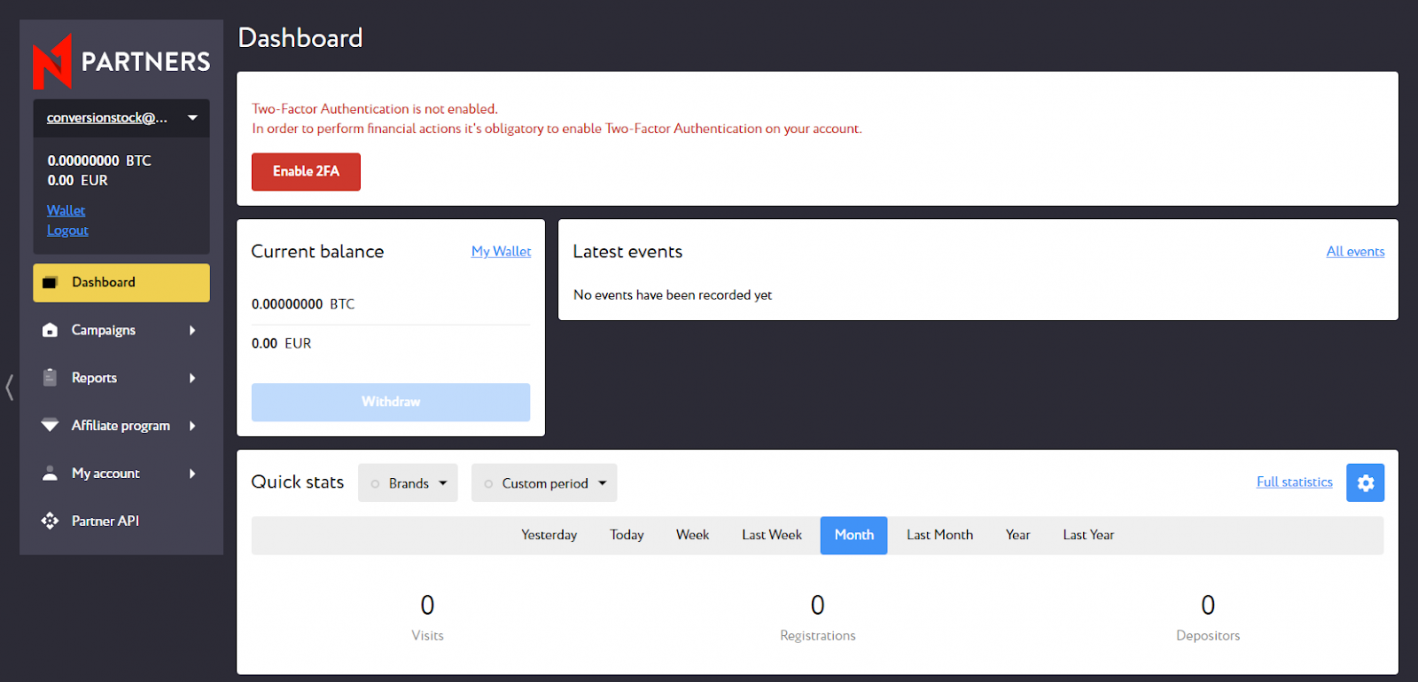The height and width of the screenshot is (682, 1418).
Task: Select the Yesterday period tab
Action: click(x=549, y=535)
